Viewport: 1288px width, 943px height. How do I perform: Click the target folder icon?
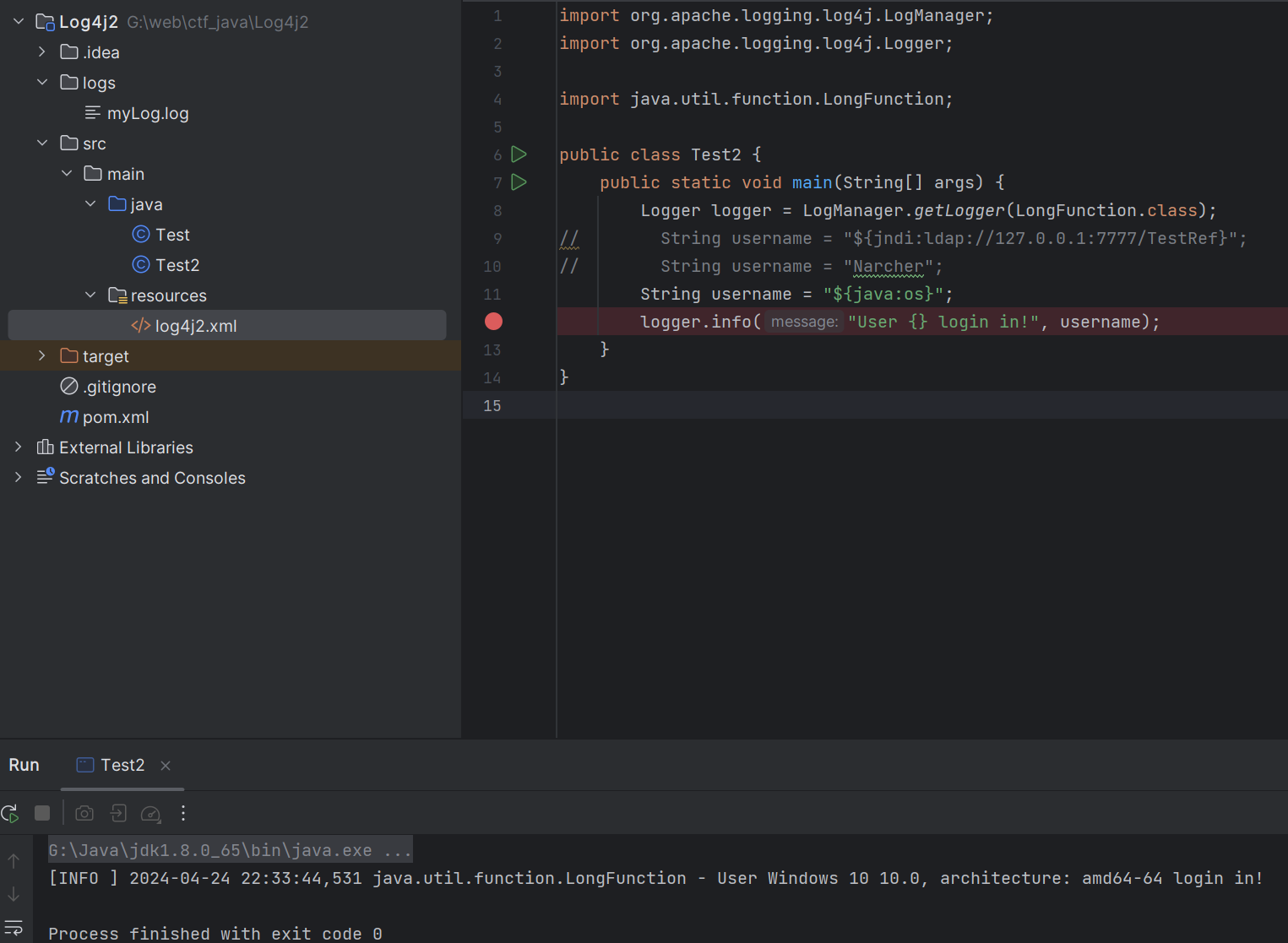(69, 355)
